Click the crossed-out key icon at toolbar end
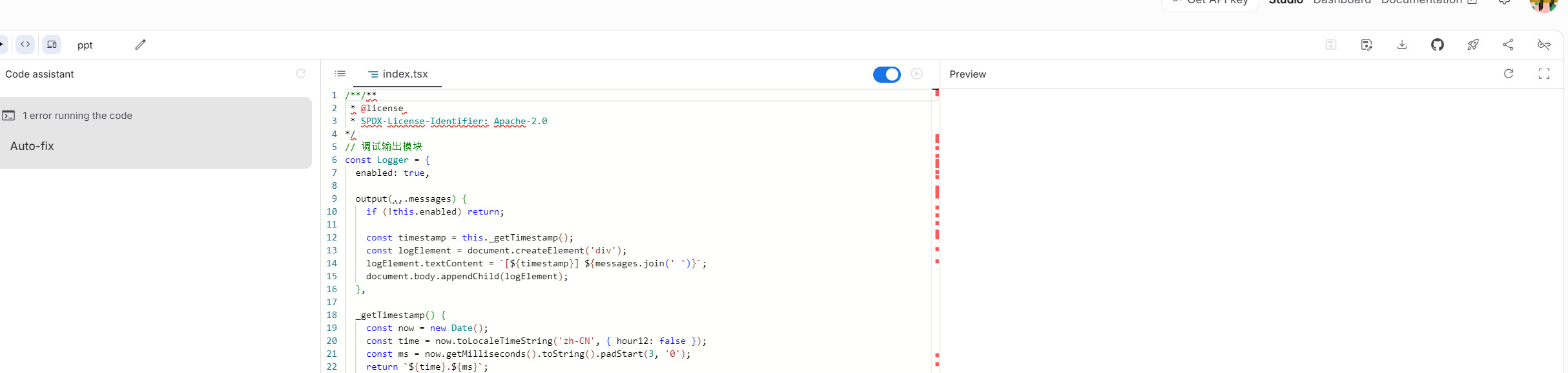 pos(1544,45)
